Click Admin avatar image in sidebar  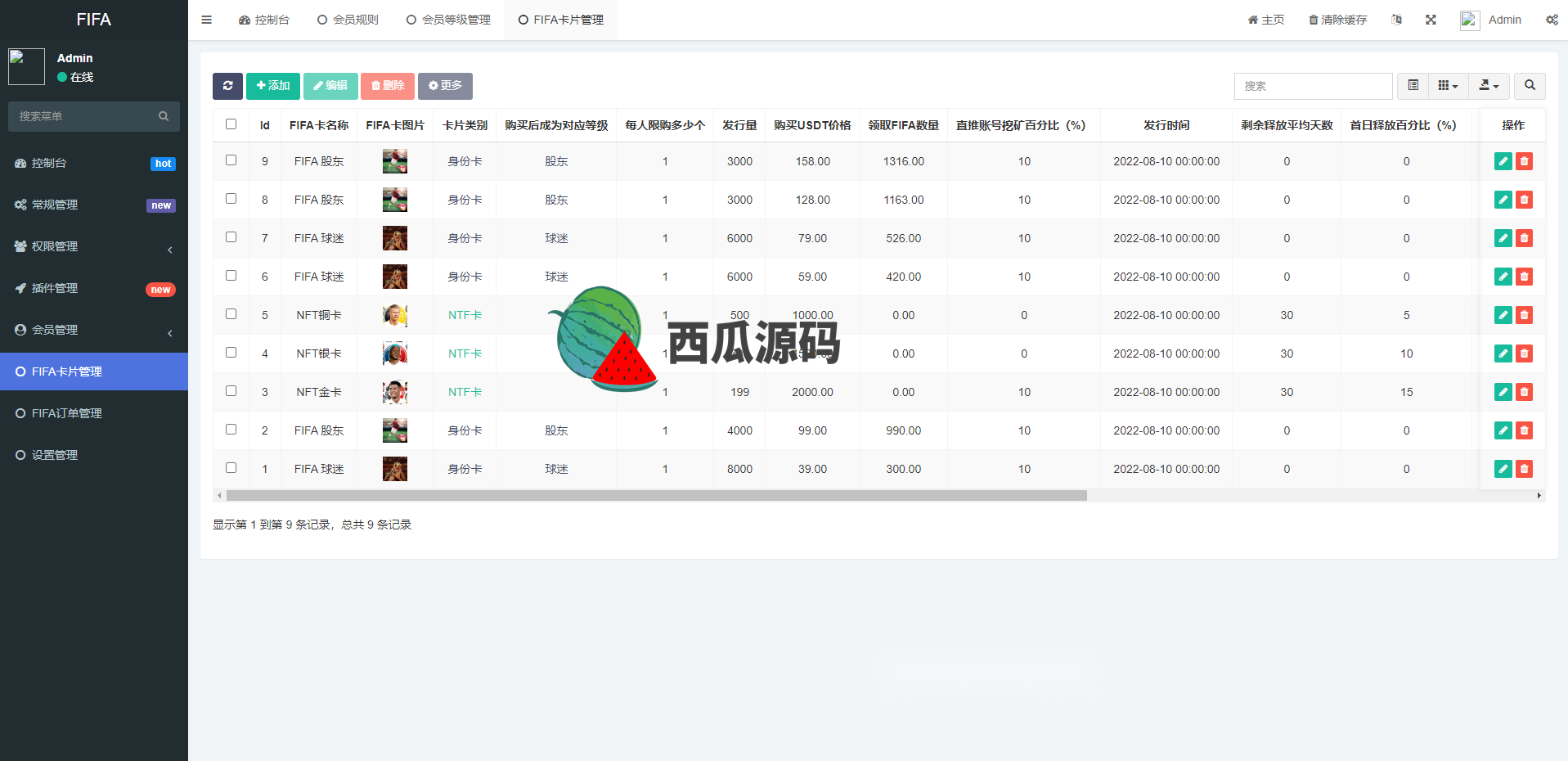(x=26, y=66)
